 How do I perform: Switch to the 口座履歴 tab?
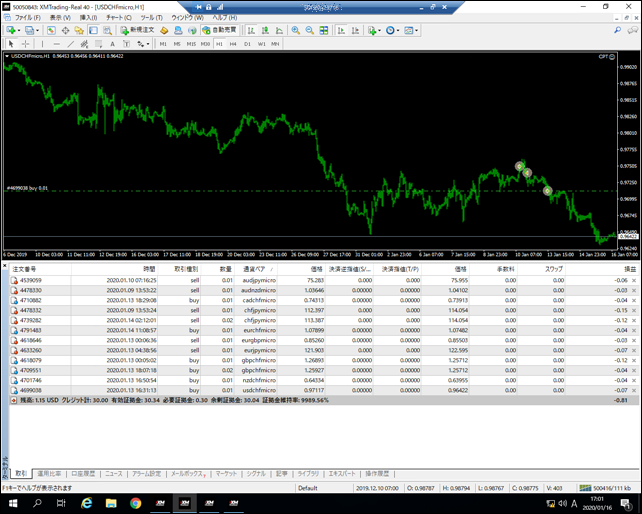[x=83, y=474]
